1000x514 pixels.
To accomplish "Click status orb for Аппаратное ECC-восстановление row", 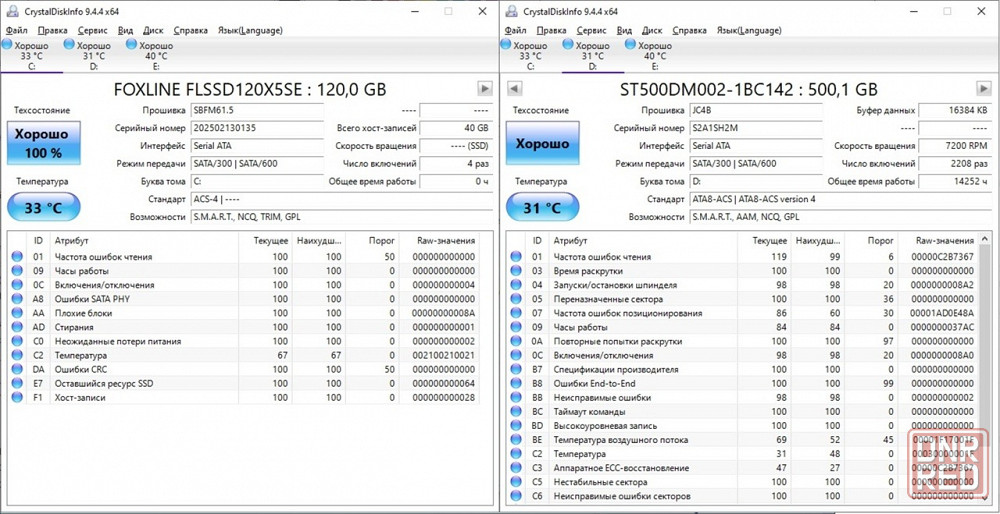I will [x=516, y=467].
